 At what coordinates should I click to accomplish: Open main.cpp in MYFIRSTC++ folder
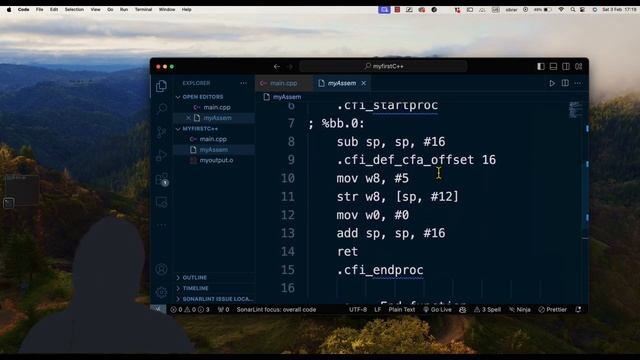213,139
